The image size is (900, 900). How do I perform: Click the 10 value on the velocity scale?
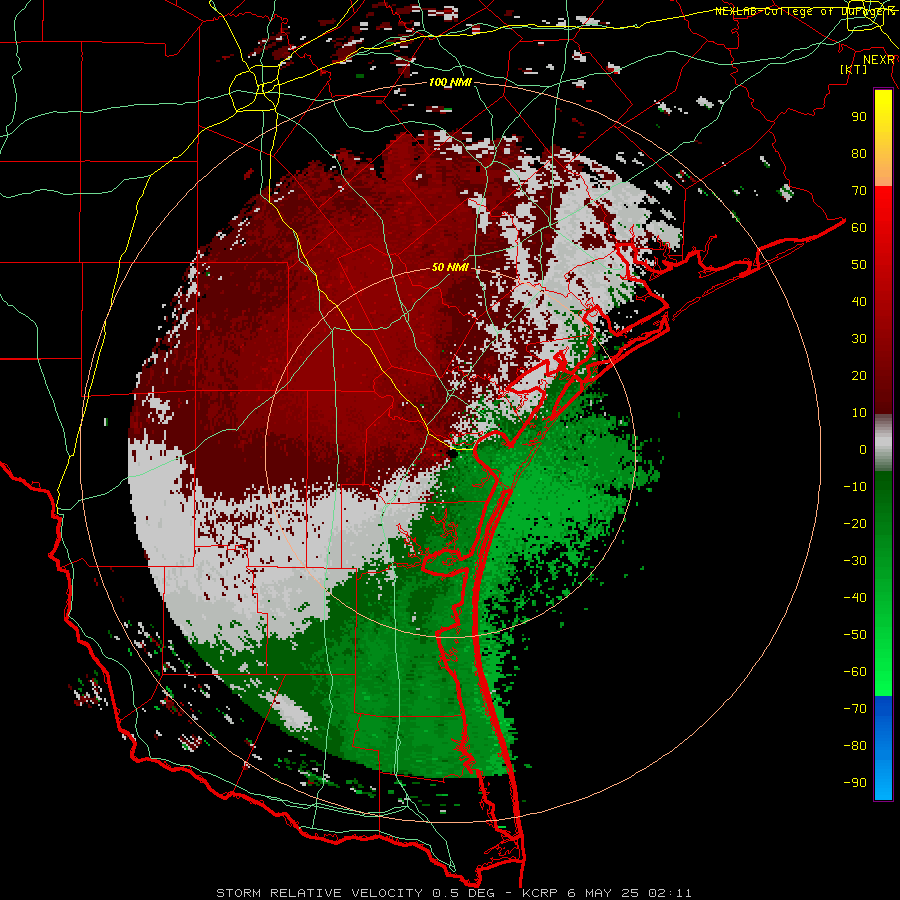(x=859, y=413)
